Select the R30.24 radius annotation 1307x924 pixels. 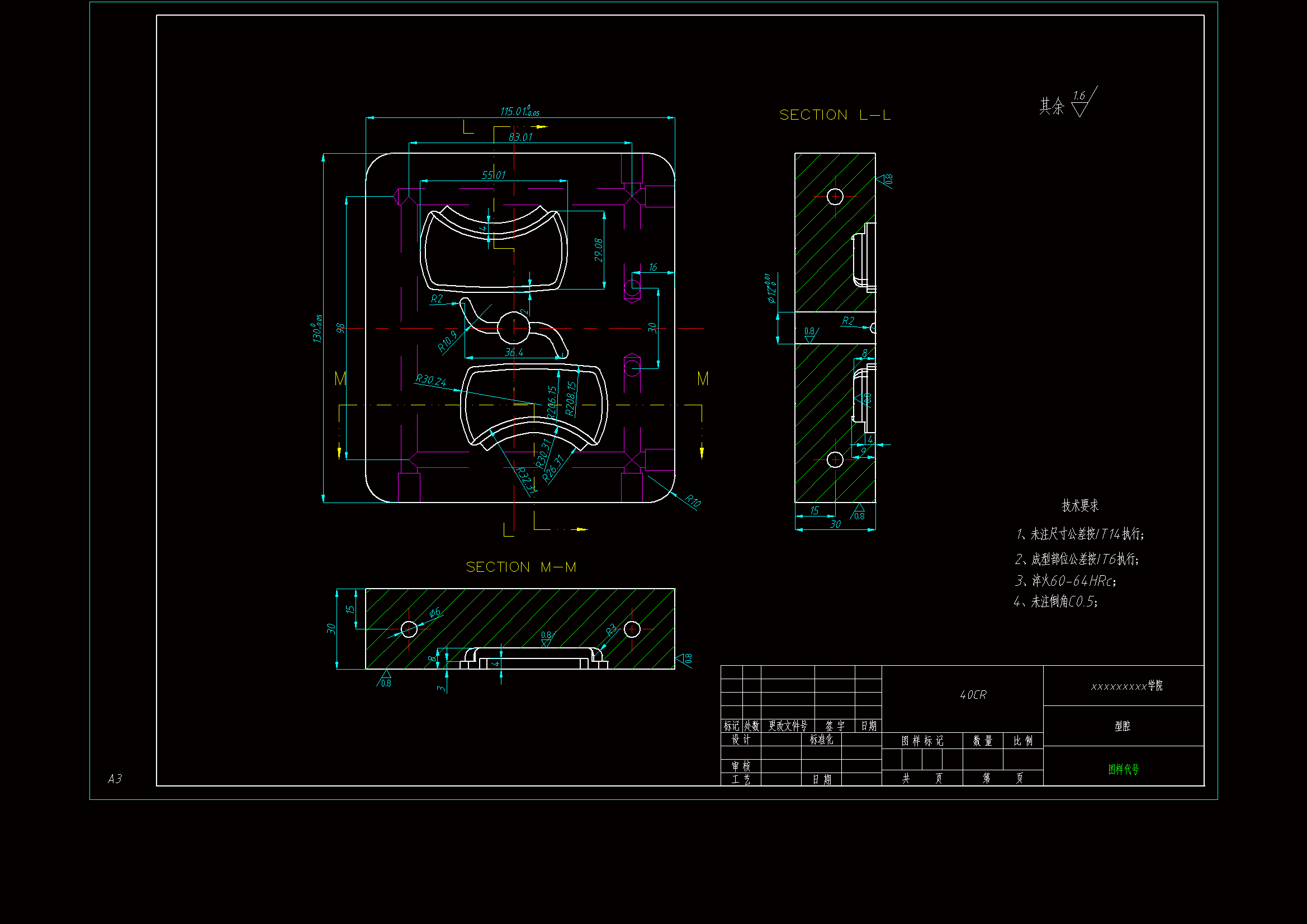431,380
